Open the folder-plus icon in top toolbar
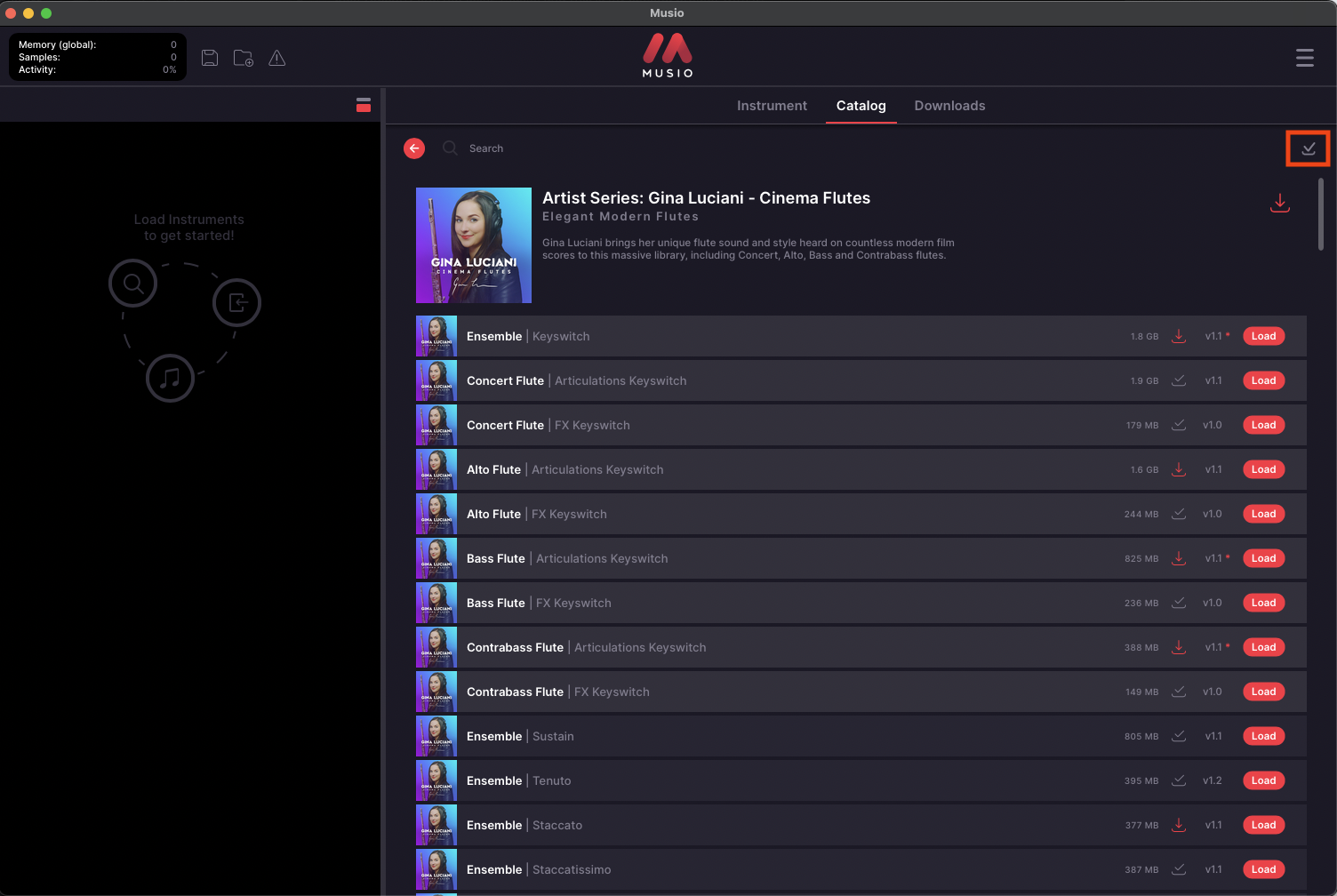The width and height of the screenshot is (1337, 896). [x=244, y=58]
